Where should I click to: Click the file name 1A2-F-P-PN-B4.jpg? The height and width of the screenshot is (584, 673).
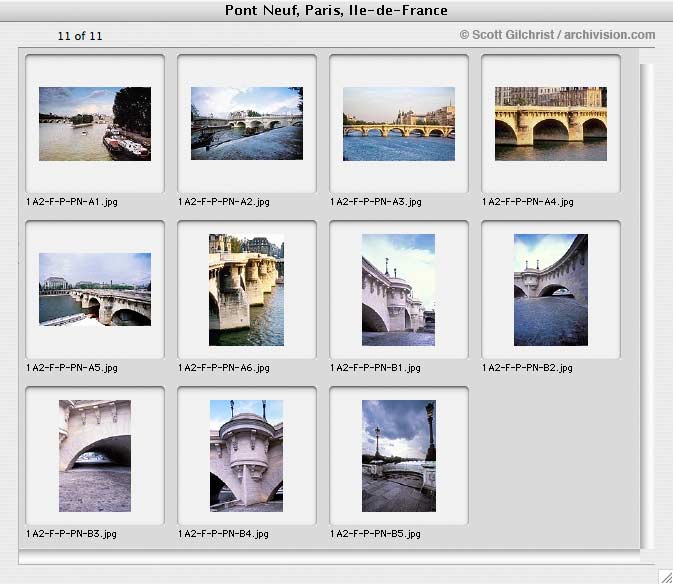click(x=223, y=534)
